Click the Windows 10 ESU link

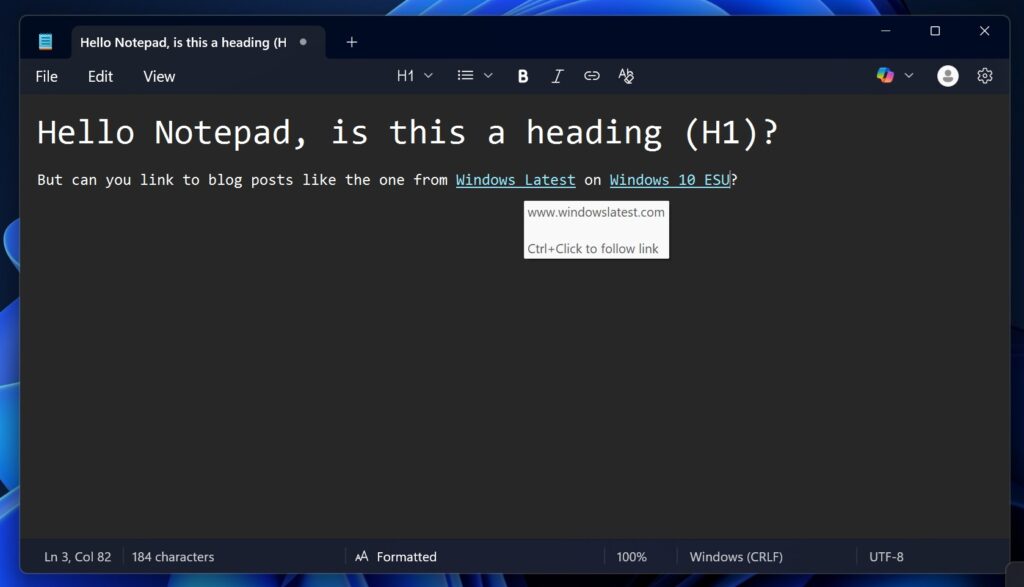(669, 180)
